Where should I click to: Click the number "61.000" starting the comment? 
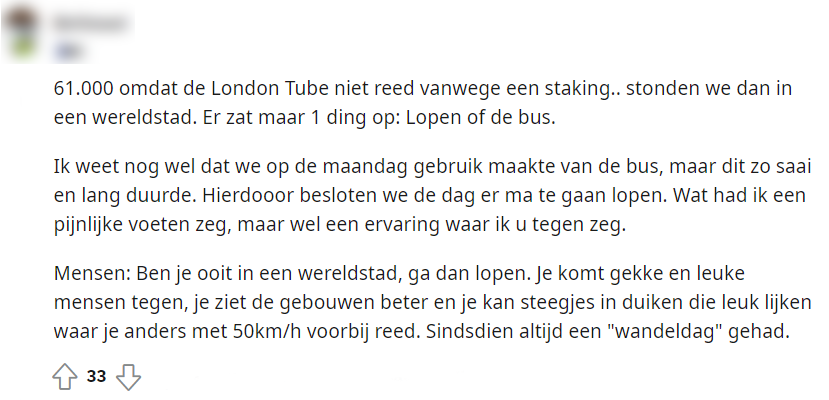click(x=82, y=89)
